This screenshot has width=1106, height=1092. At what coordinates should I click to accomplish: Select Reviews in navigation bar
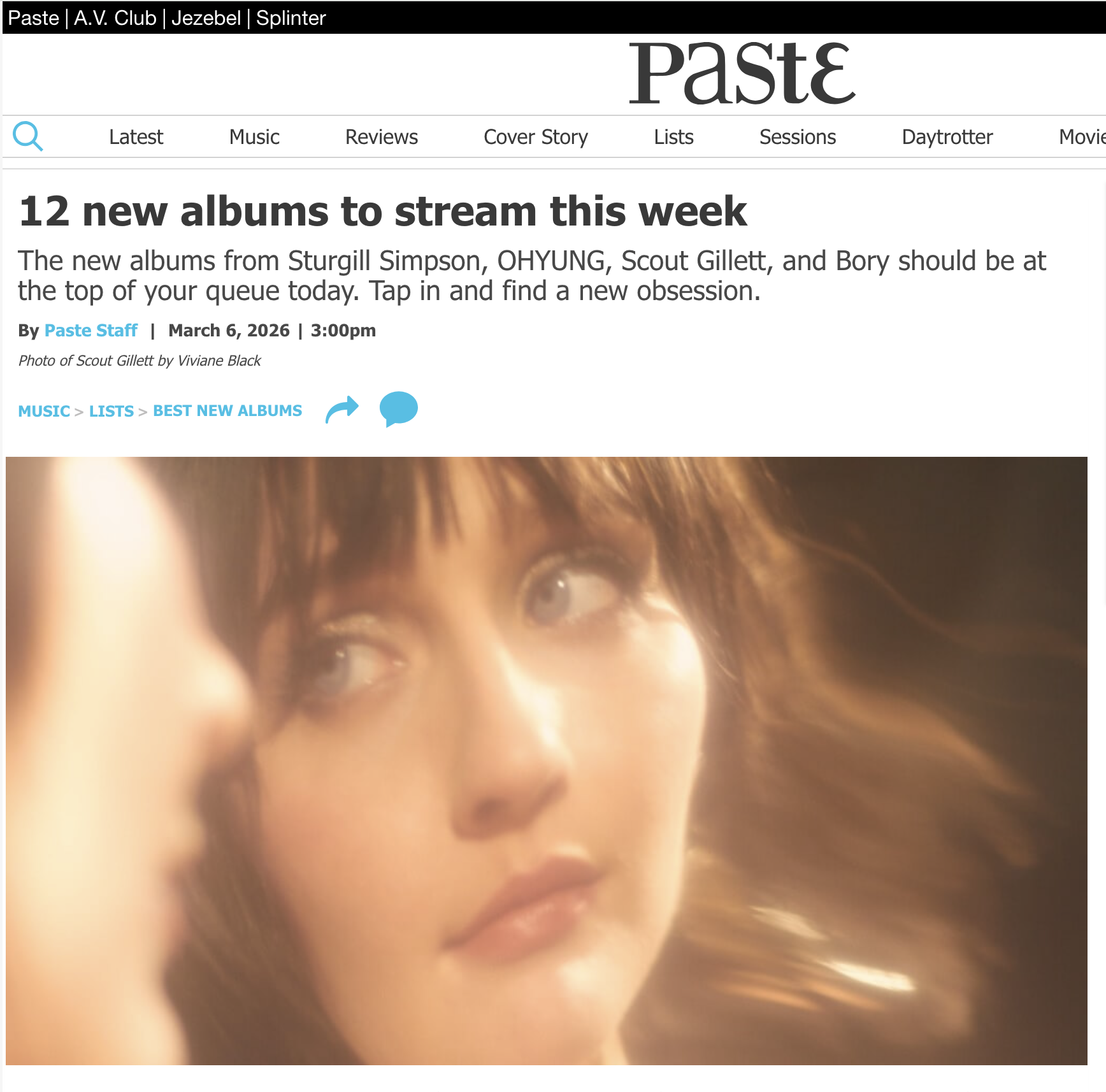[x=382, y=137]
